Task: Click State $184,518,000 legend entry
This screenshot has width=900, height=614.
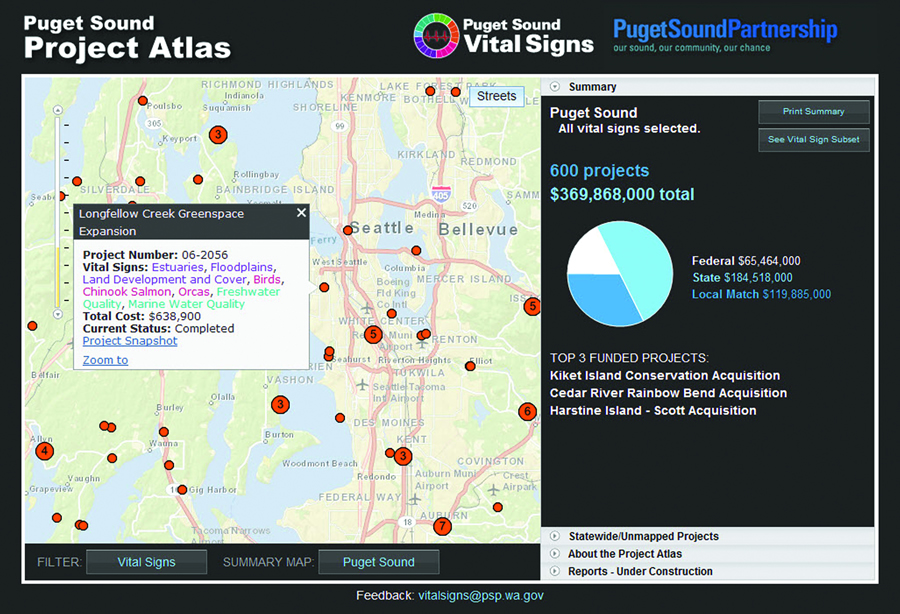Action: (x=742, y=278)
